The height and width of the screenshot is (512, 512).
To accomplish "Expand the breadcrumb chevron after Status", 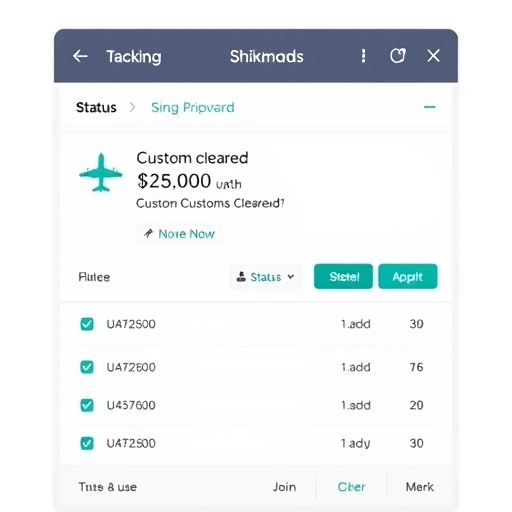I will (x=132, y=107).
